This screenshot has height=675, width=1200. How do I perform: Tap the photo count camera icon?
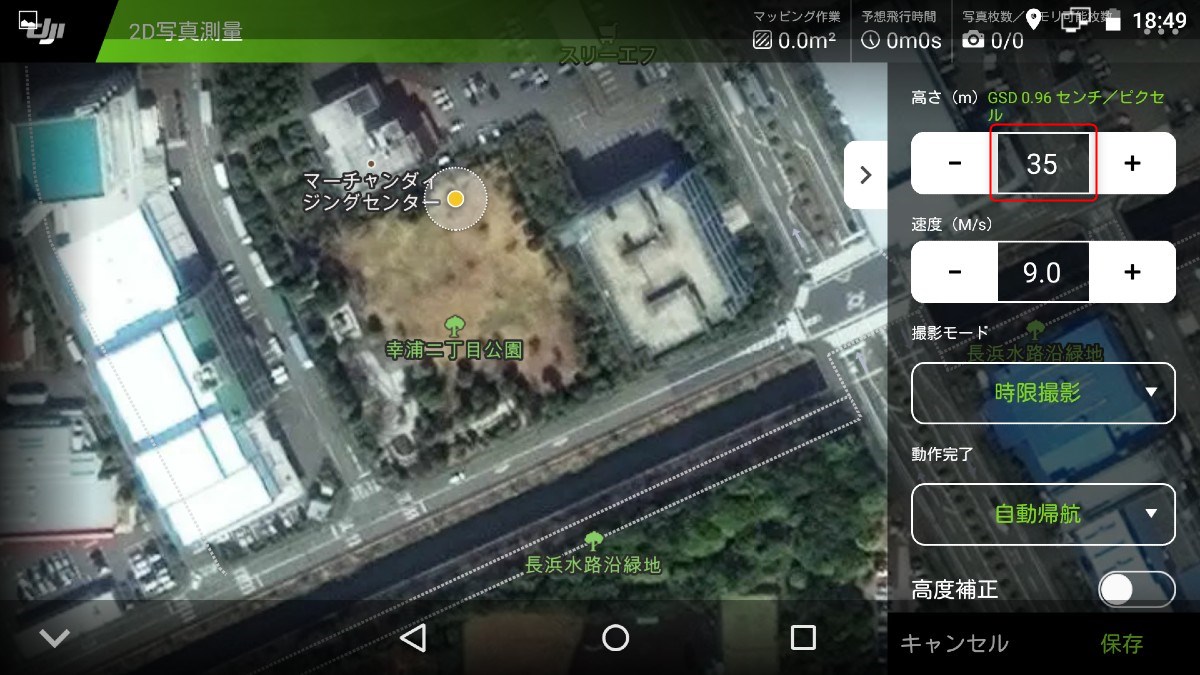coord(972,41)
